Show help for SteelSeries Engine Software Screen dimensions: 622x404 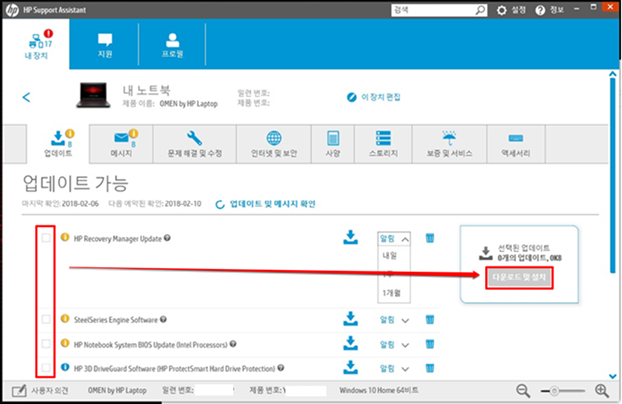coord(163,319)
